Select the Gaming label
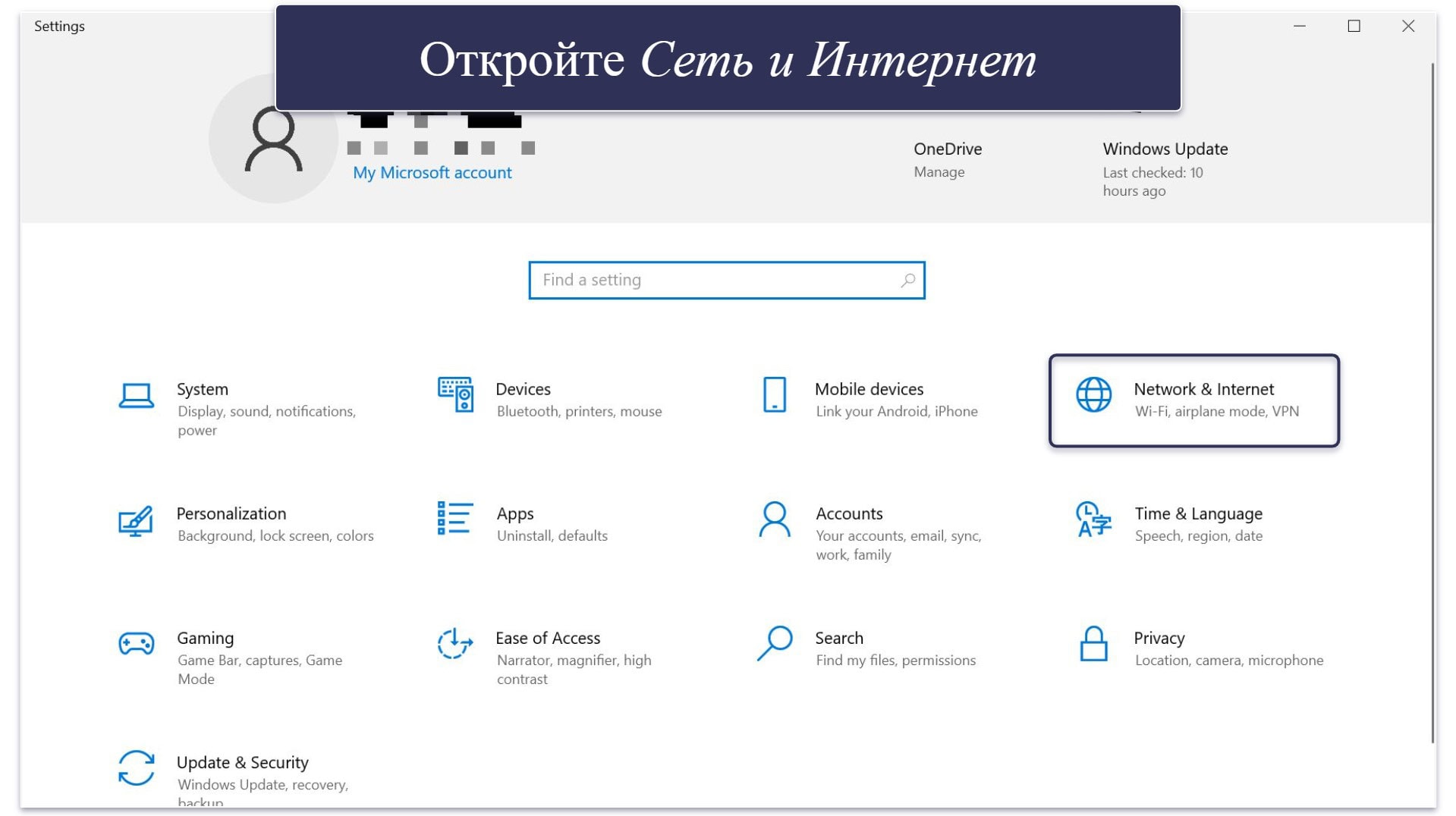1456x816 pixels. [x=205, y=639]
